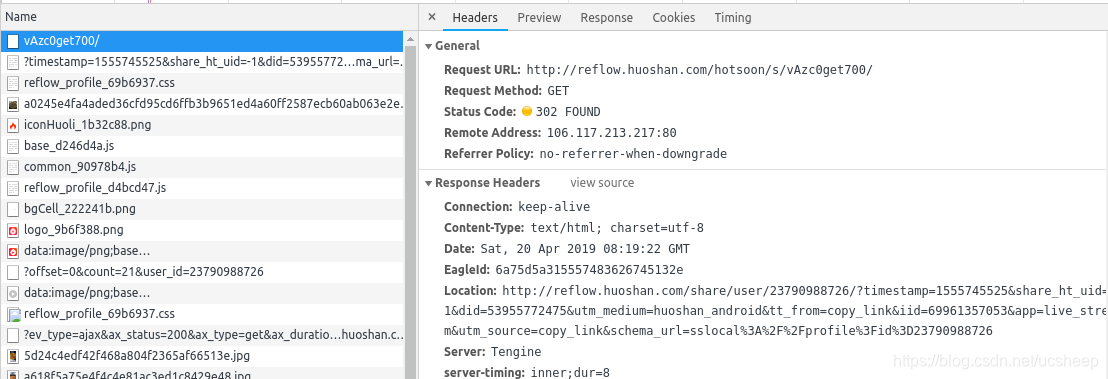
Task: Select the reflow_profile_d4bcd47.js request
Action: click(202, 188)
